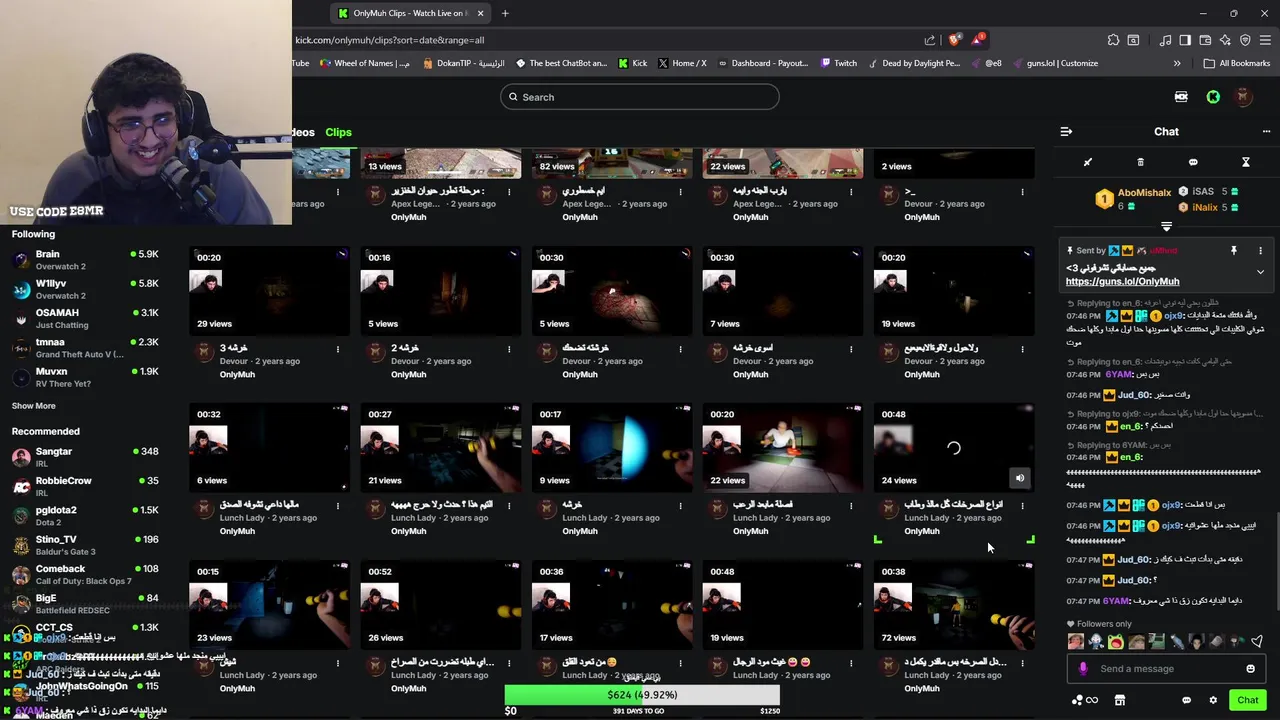Screen dimensions: 1280x720
Task: Open the guns.lol Customize bookmark
Action: (x=1054, y=63)
